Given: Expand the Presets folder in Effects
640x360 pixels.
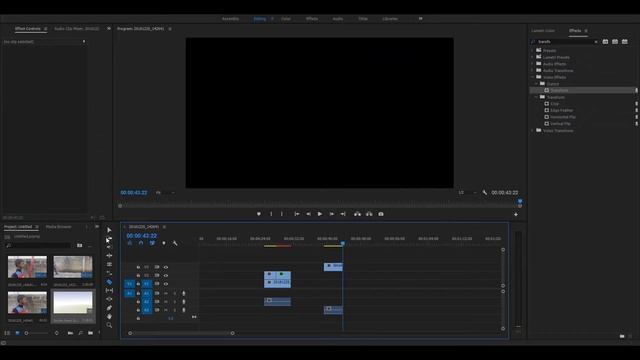Looking at the screenshot, I should click(533, 51).
